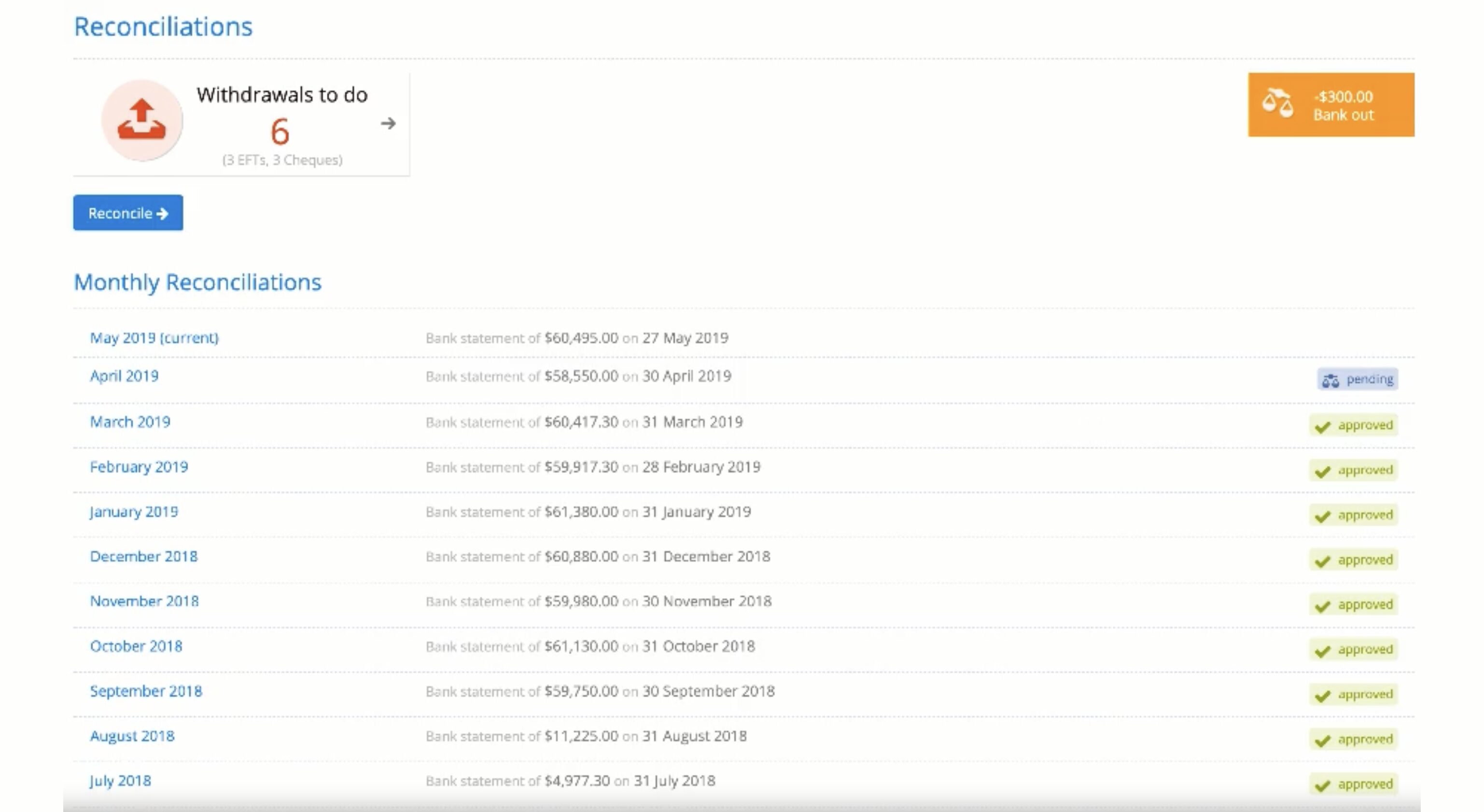This screenshot has width=1484, height=812.
Task: Open the October 2018 reconciliation
Action: 136,646
